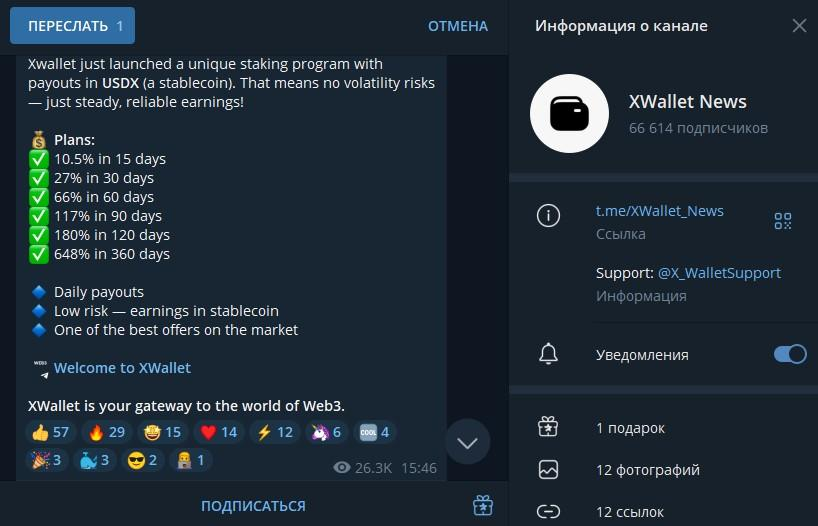This screenshot has height=526, width=818.
Task: Click ОТМЕНА to cancel selection
Action: 458,26
